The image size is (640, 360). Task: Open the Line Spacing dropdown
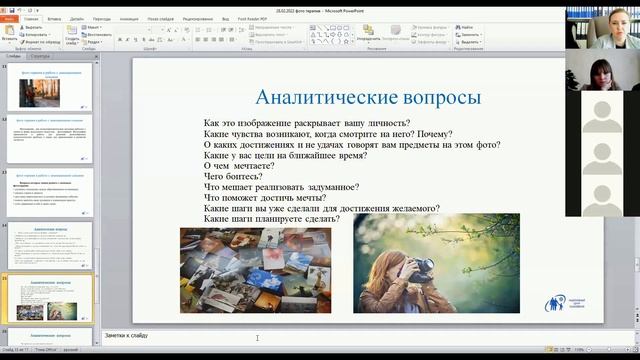point(242,30)
